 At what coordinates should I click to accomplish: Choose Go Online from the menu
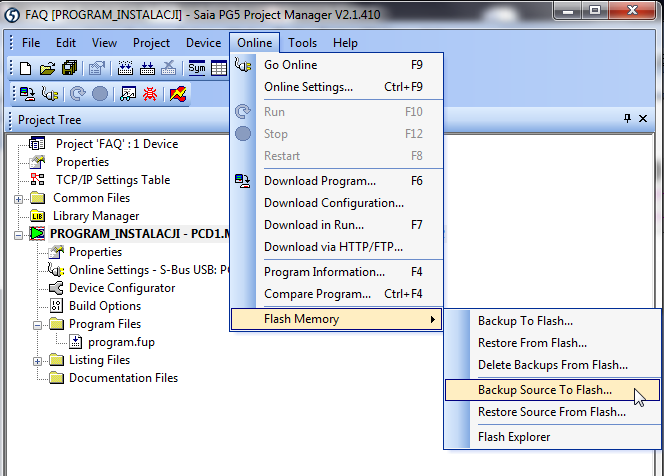point(337,65)
